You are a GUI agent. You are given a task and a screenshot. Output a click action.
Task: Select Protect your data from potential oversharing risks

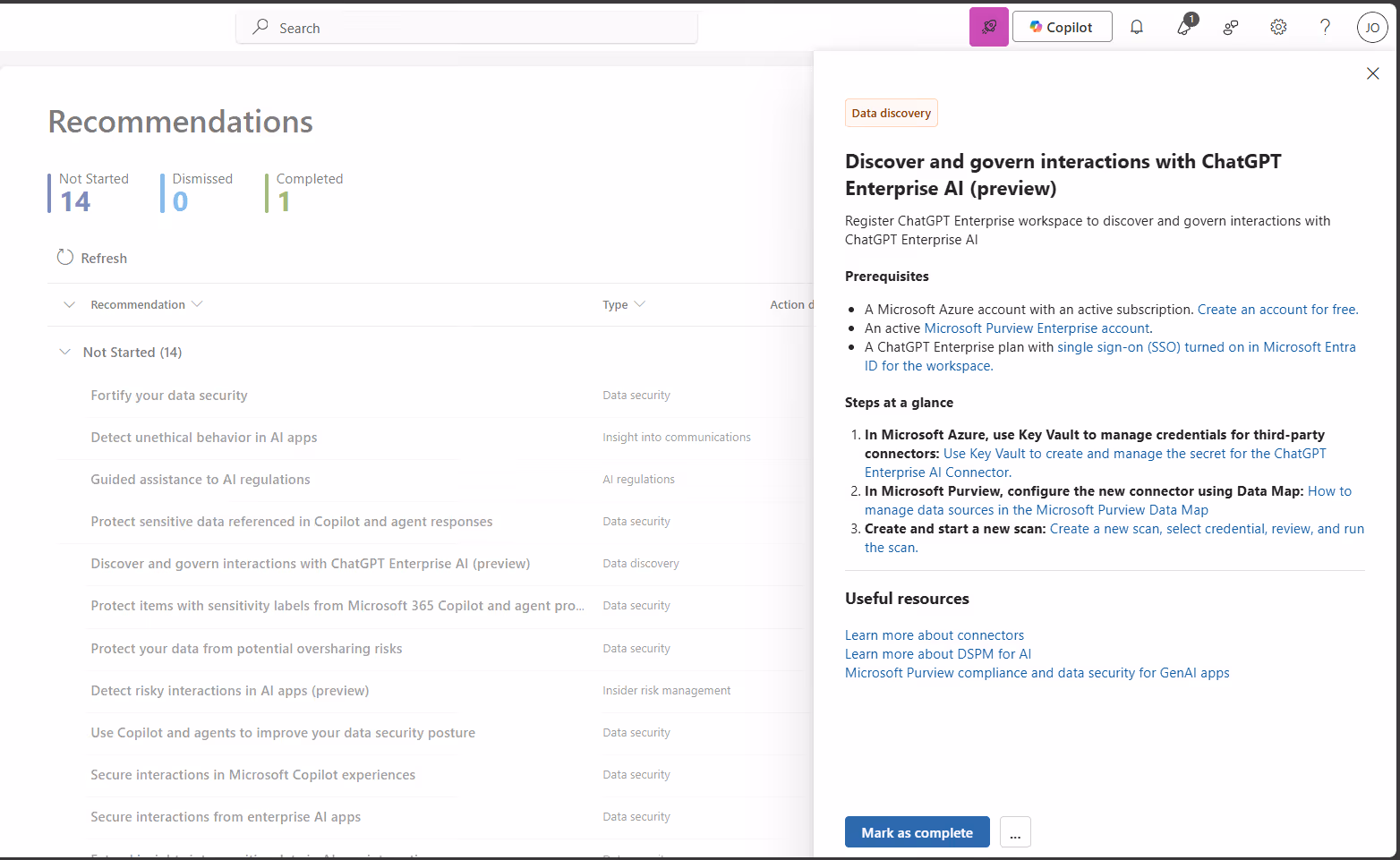[x=246, y=649]
